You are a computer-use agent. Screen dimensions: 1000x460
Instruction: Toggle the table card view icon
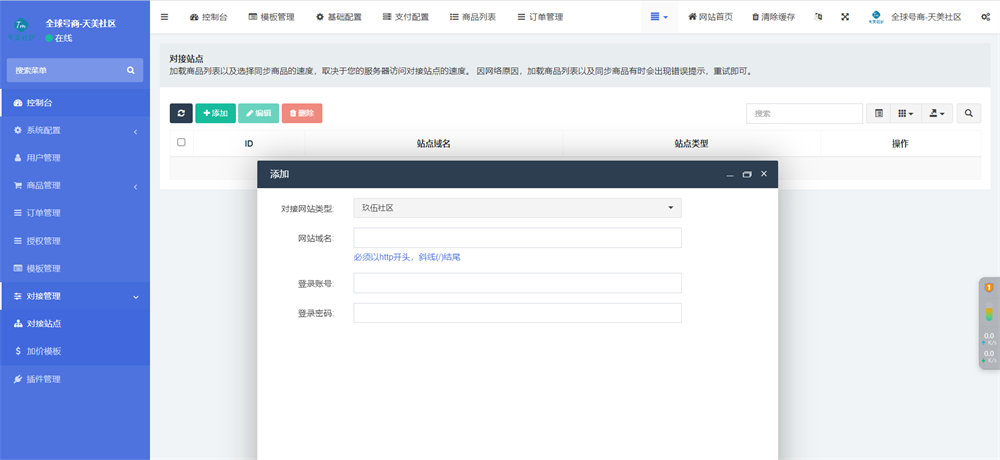pos(879,114)
